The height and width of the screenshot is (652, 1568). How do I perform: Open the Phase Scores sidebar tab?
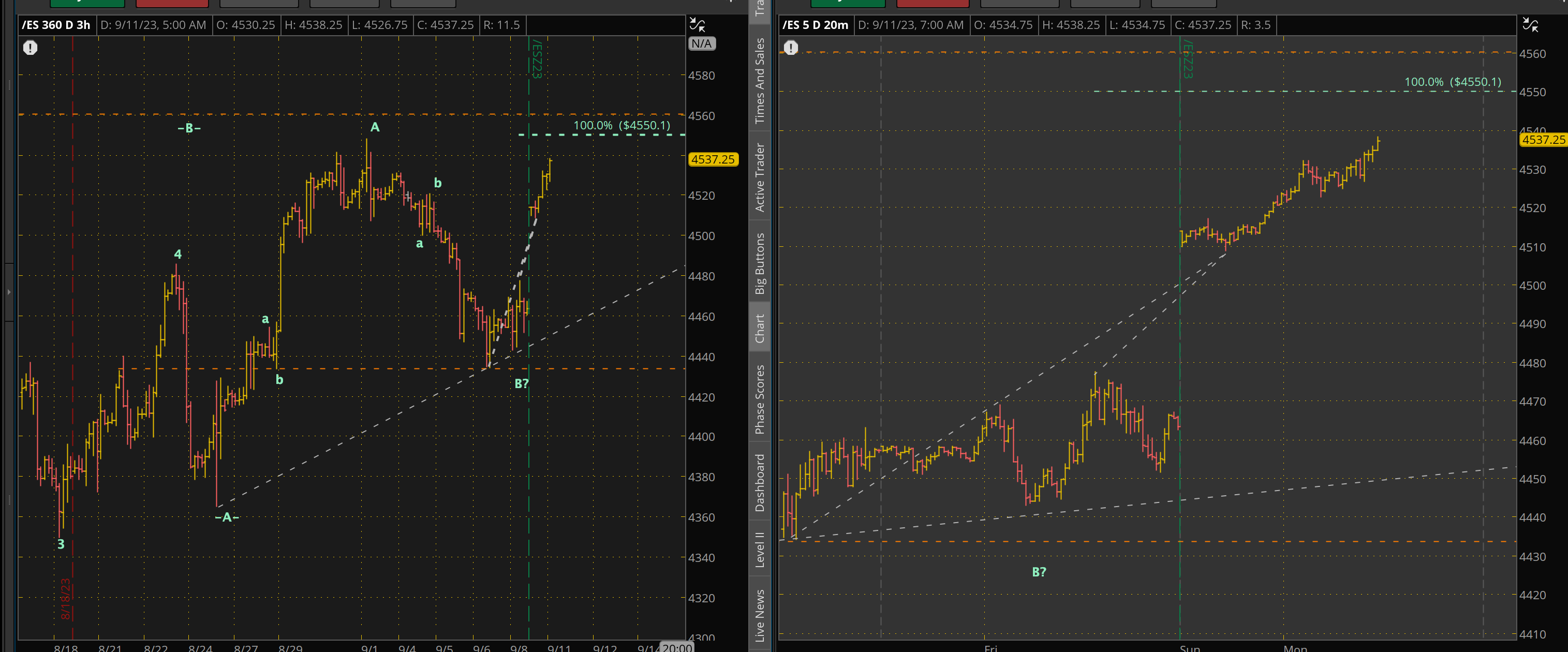760,399
